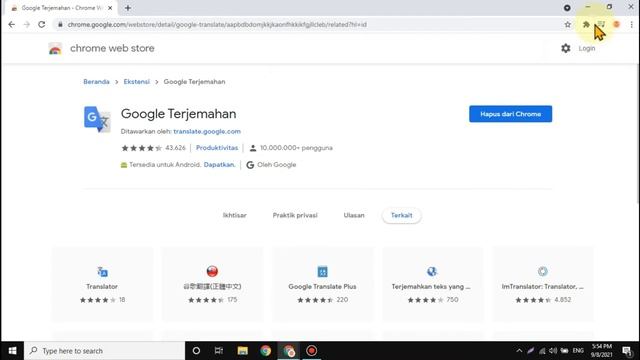640x360 pixels.
Task: Click Hapus dari Chrome button
Action: pyautogui.click(x=510, y=114)
